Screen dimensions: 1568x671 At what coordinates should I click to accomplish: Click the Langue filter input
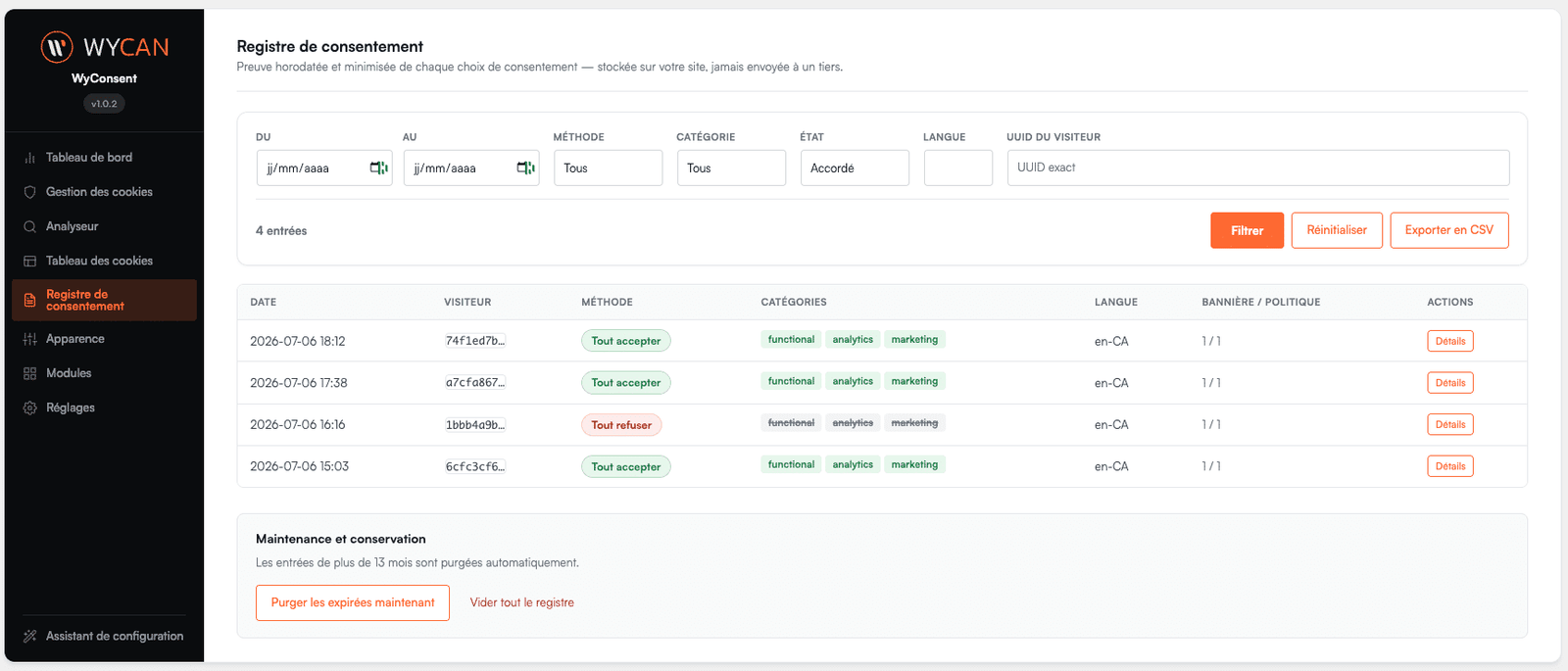(x=958, y=168)
